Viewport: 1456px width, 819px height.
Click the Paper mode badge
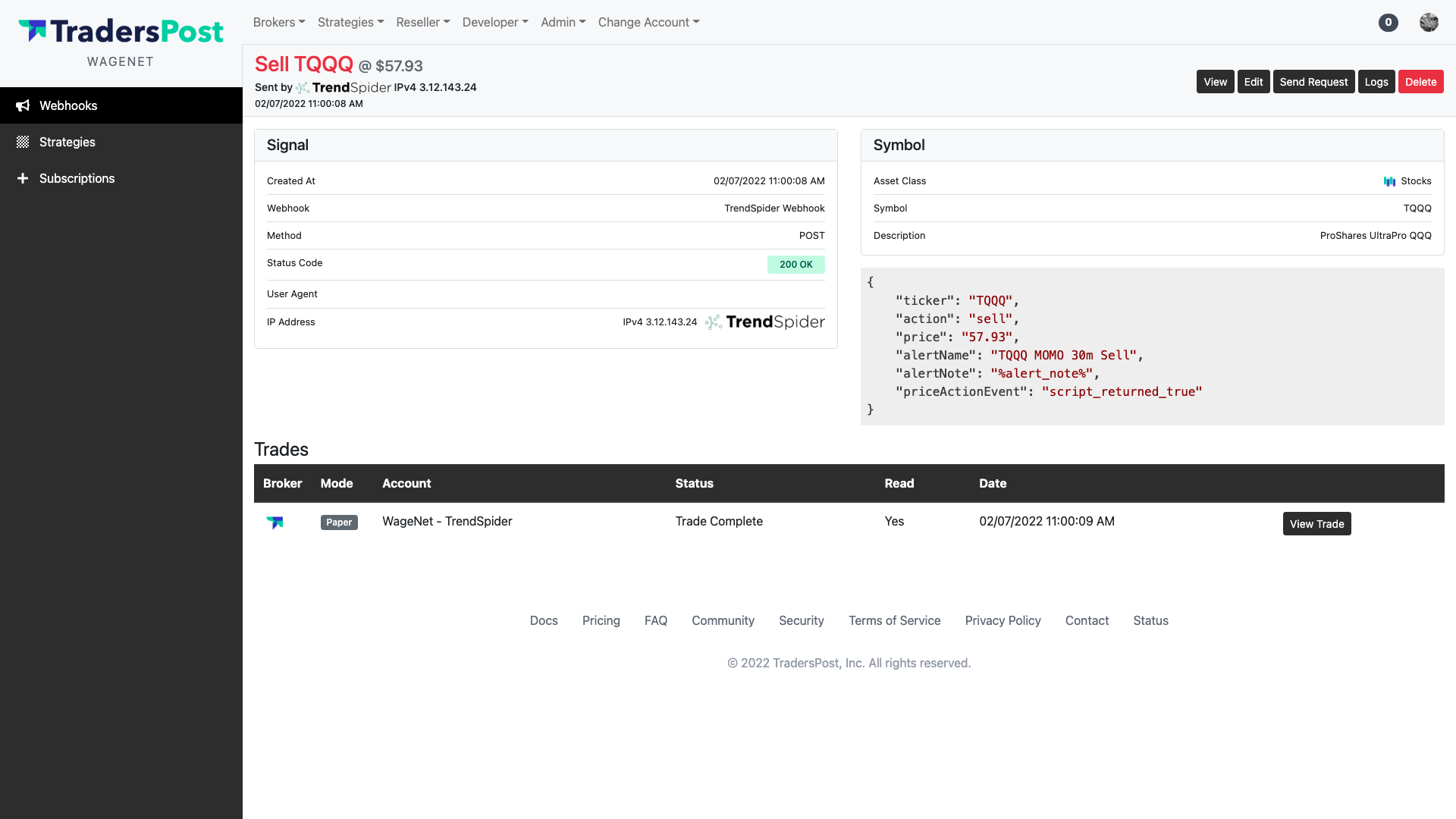[339, 522]
